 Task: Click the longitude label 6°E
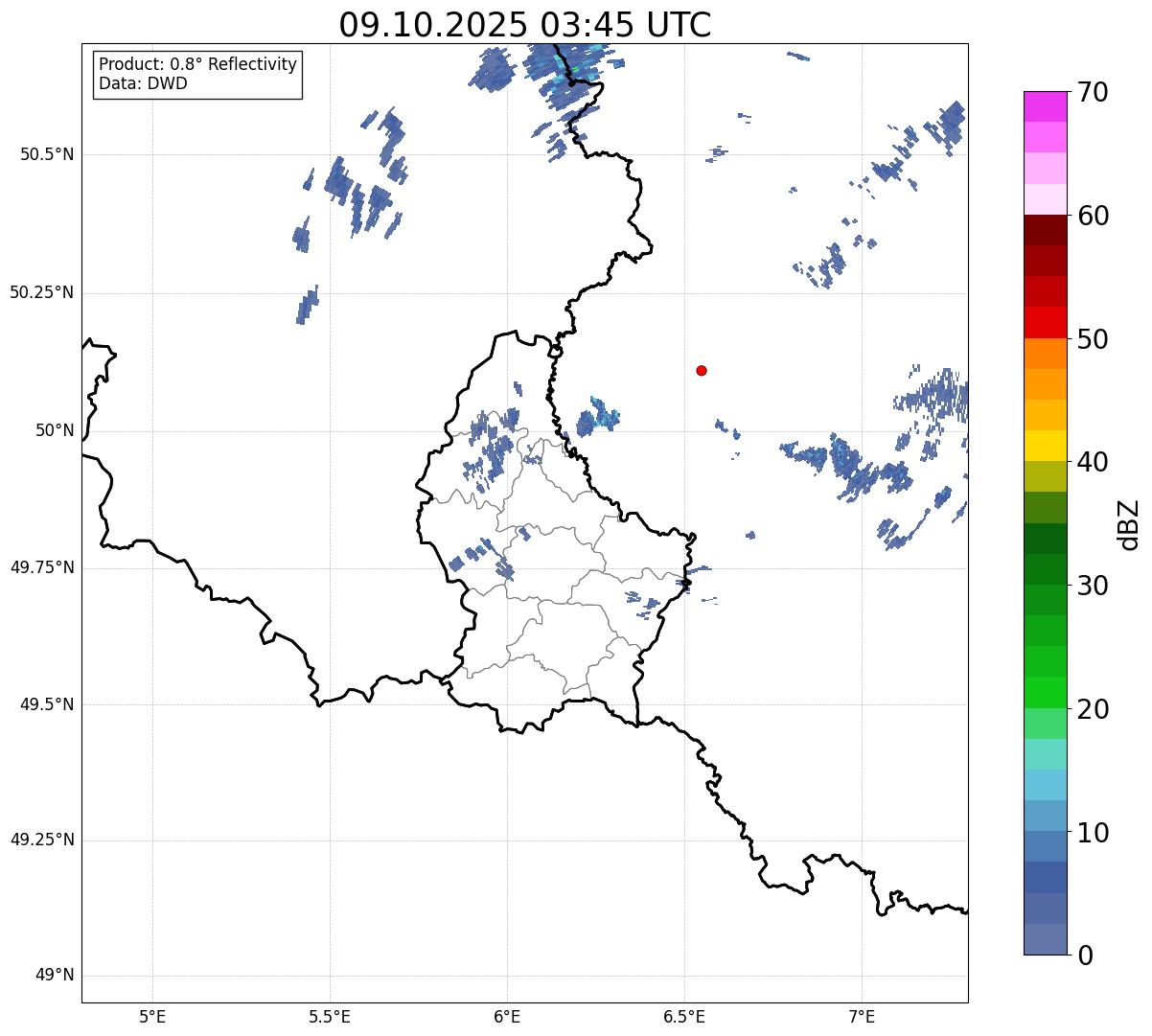coord(507,1017)
